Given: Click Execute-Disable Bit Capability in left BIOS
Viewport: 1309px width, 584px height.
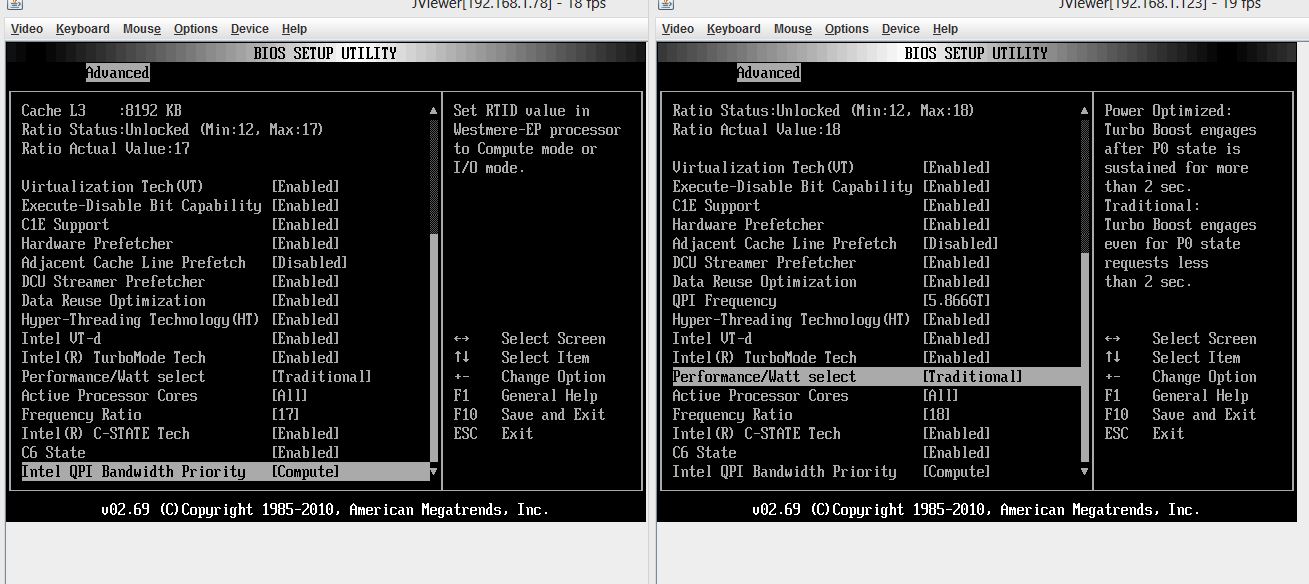Looking at the screenshot, I should click(141, 206).
